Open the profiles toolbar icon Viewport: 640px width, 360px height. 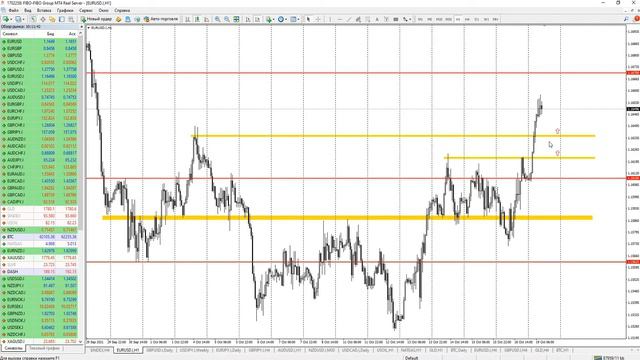point(18,19)
